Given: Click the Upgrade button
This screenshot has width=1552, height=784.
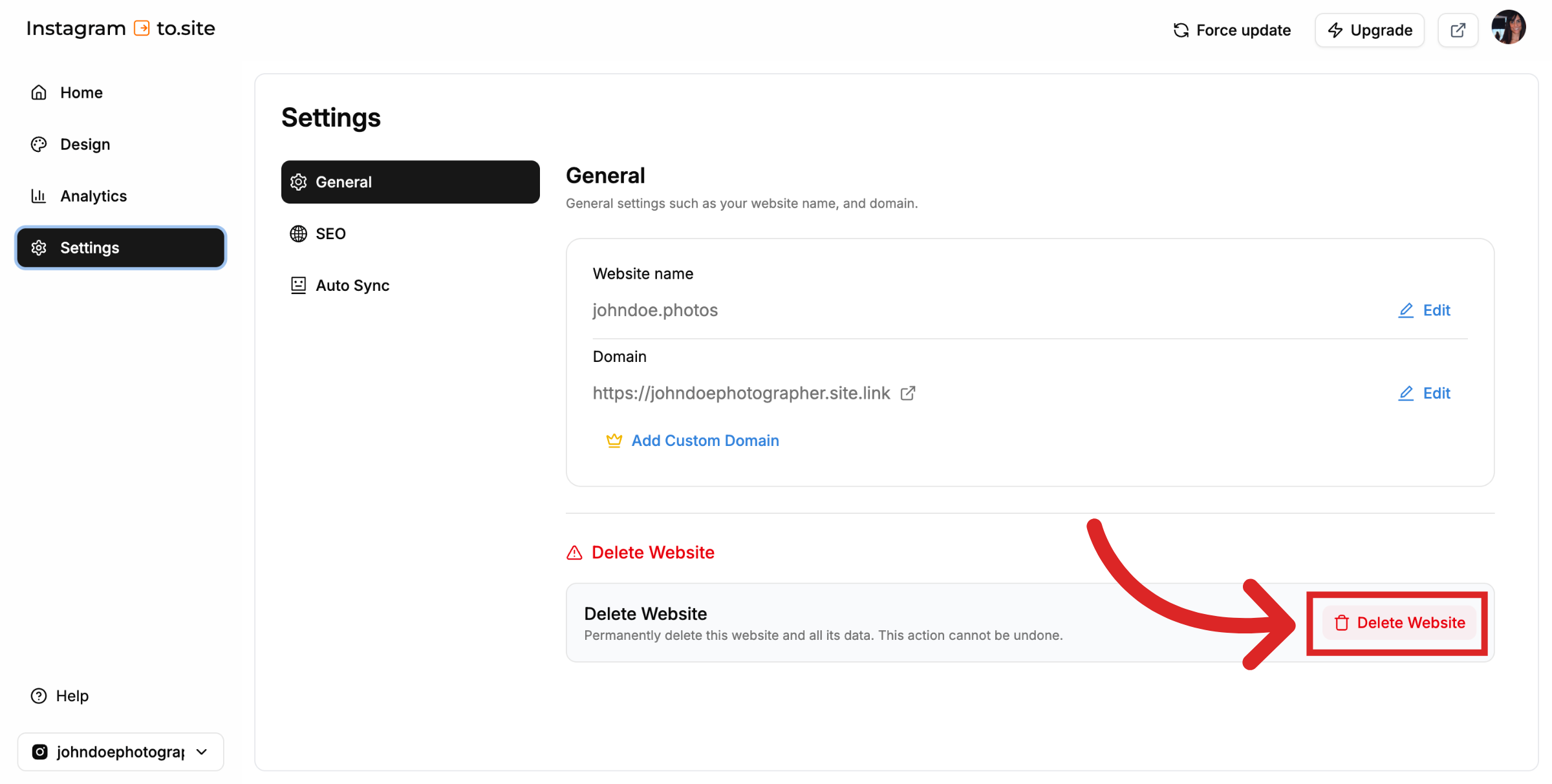Looking at the screenshot, I should pos(1369,30).
